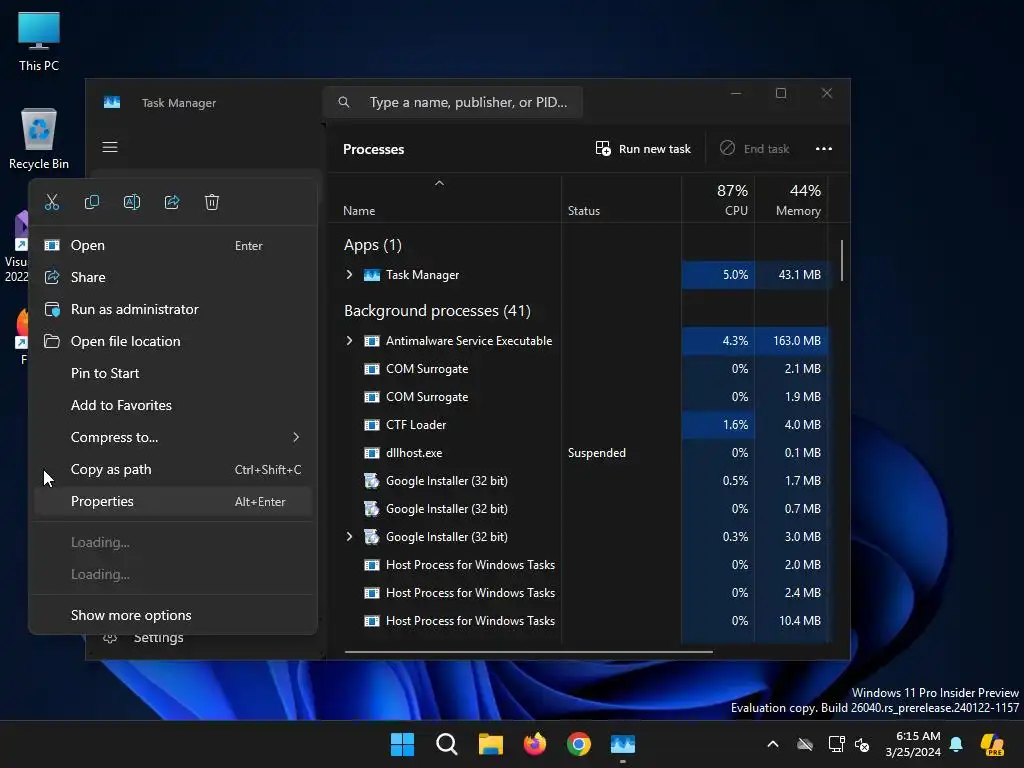The width and height of the screenshot is (1024, 768).
Task: Click the Suspended status of dllhost.exe
Action: [x=597, y=453]
